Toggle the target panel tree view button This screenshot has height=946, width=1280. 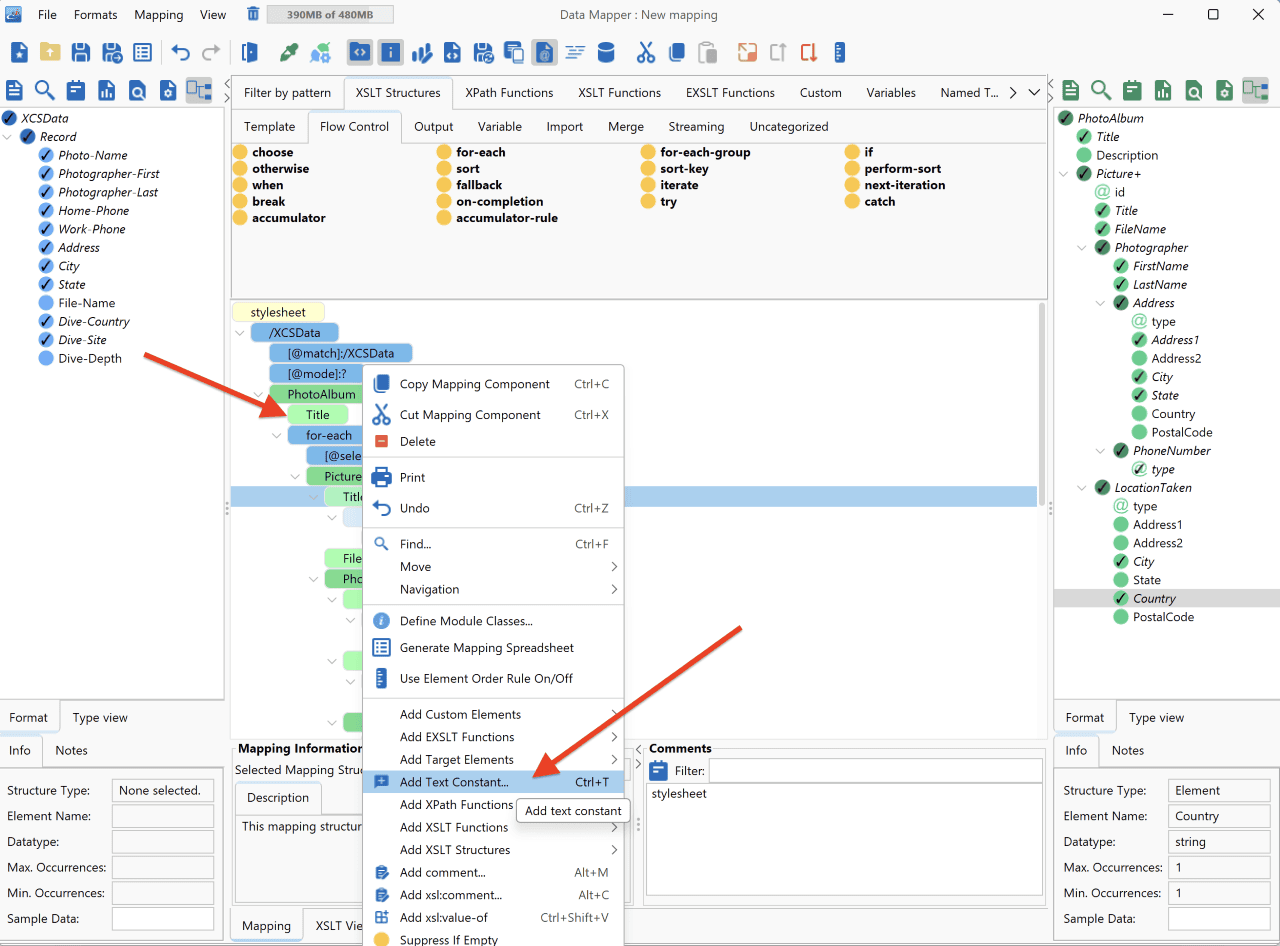click(1255, 91)
